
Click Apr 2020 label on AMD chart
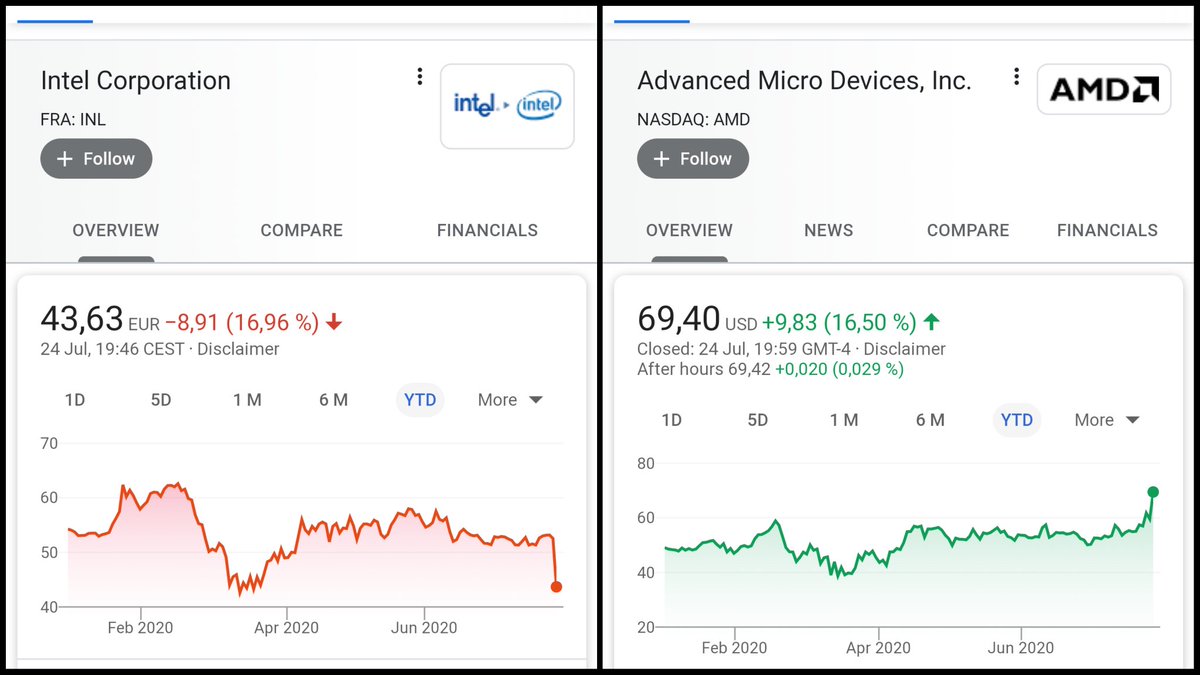coord(878,647)
